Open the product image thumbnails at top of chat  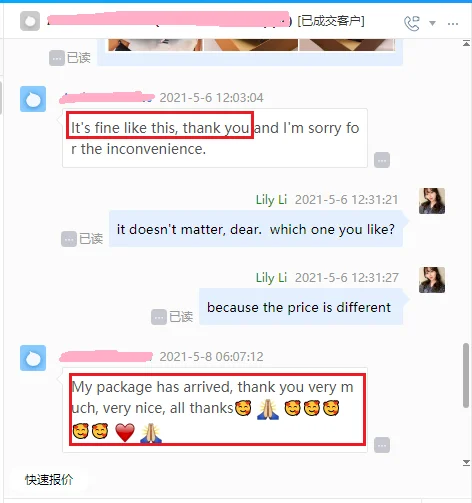[x=252, y=45]
